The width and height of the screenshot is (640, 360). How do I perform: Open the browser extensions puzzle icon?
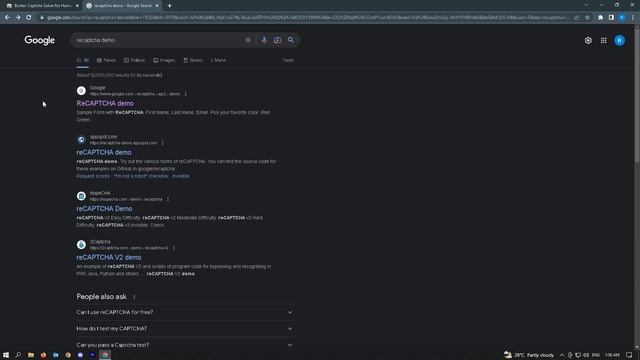(x=600, y=18)
